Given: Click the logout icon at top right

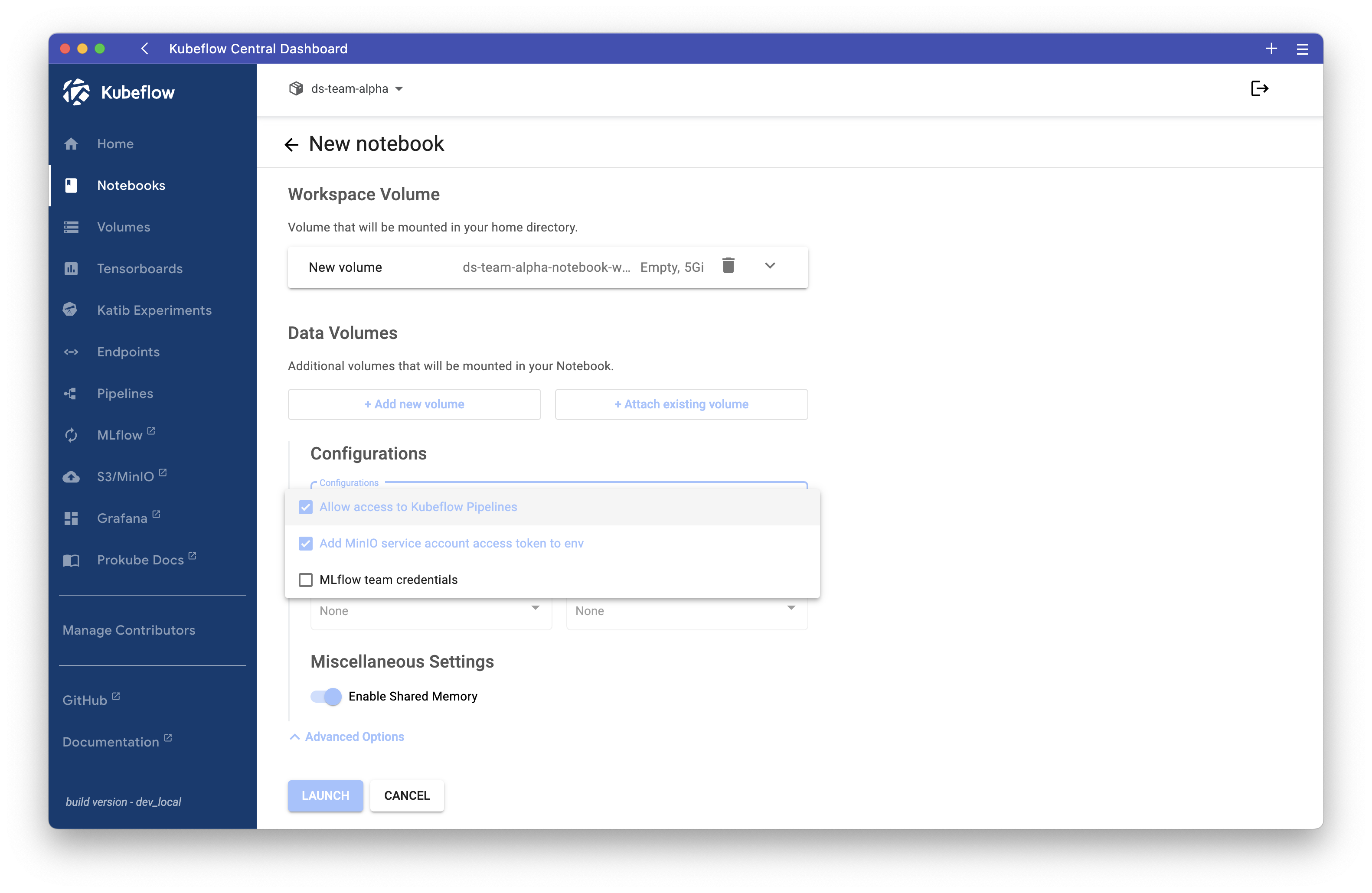Looking at the screenshot, I should 1260,88.
